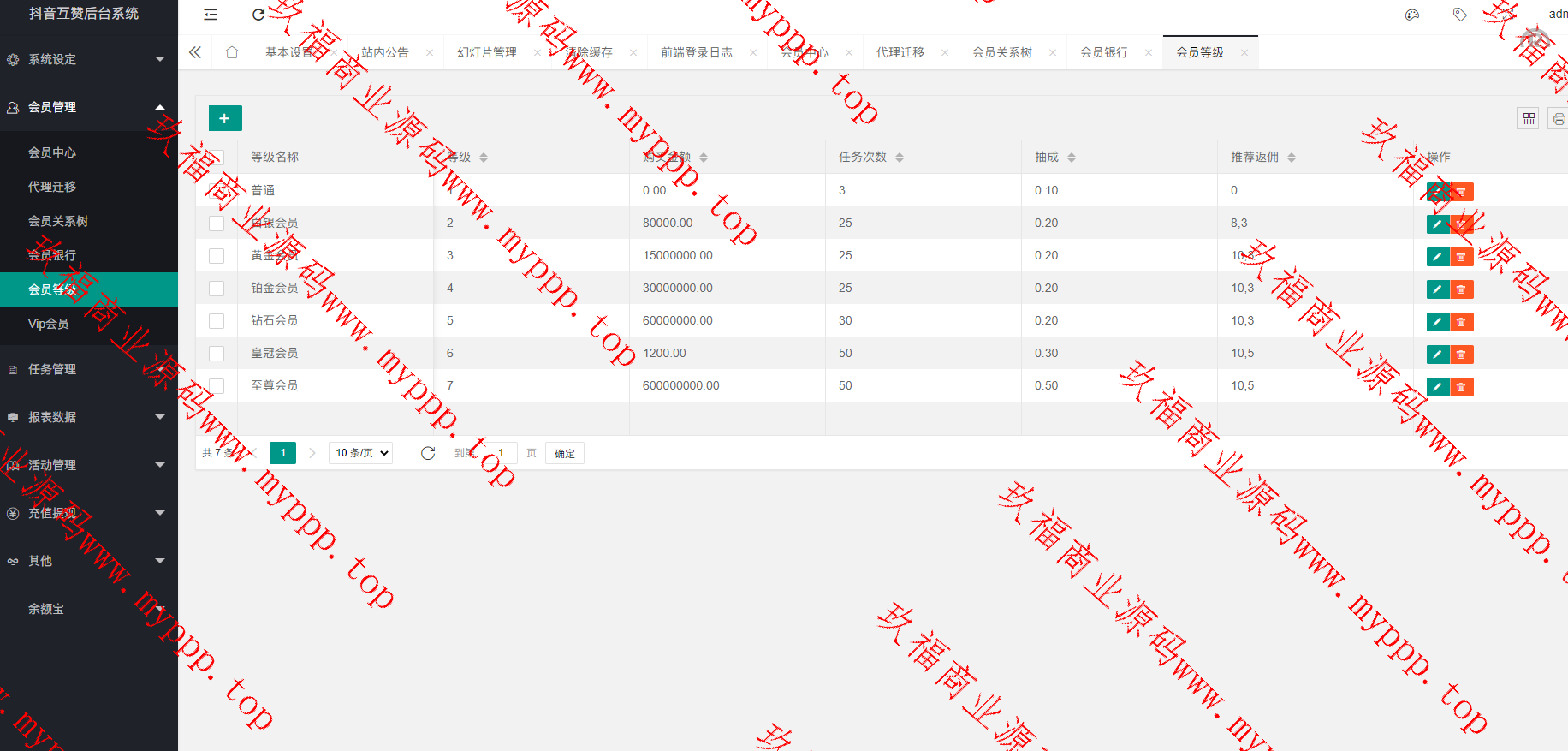Screen dimensions: 1568x751
Task: Click the page number jump input field
Action: 501,453
